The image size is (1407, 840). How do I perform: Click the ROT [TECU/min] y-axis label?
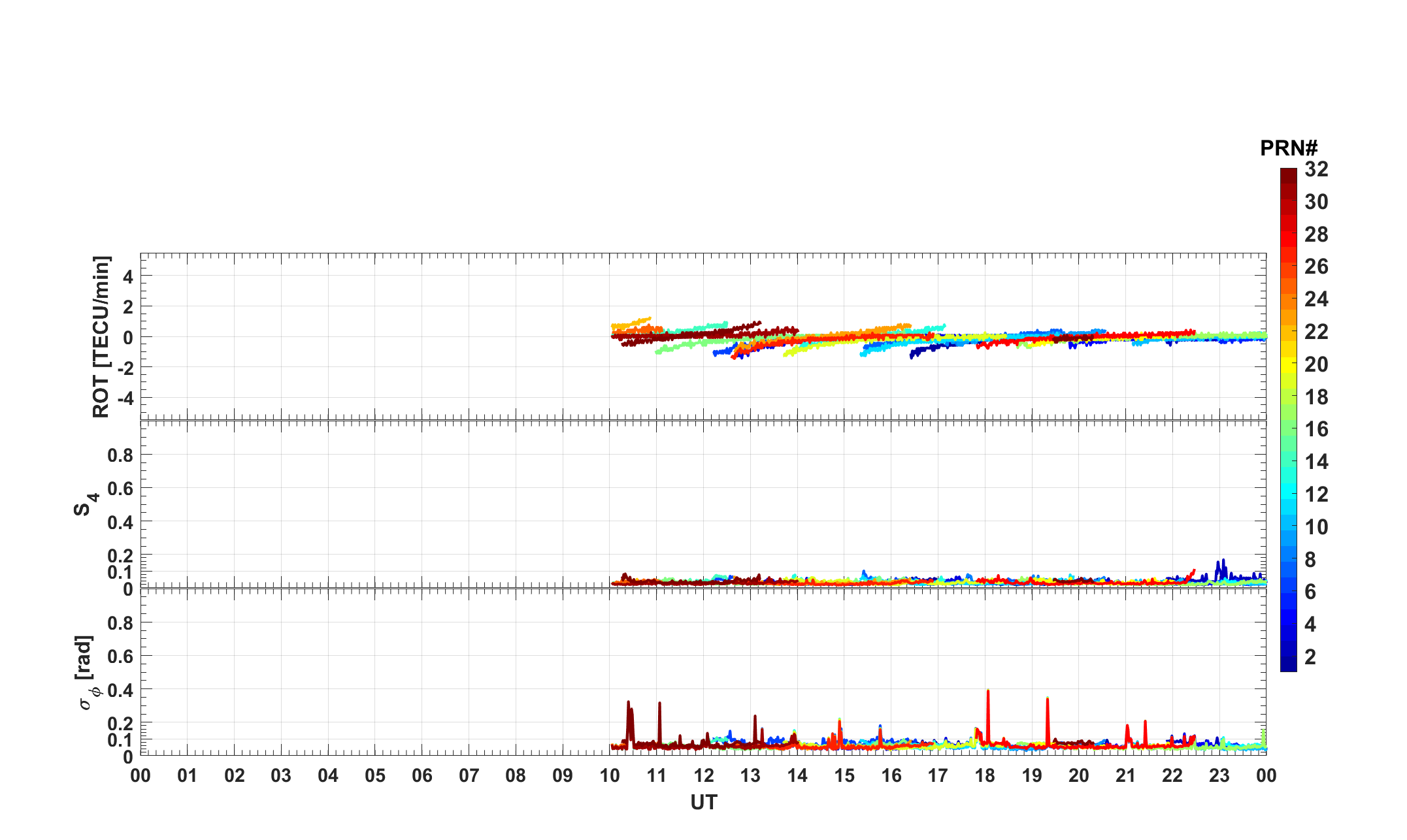(x=101, y=336)
